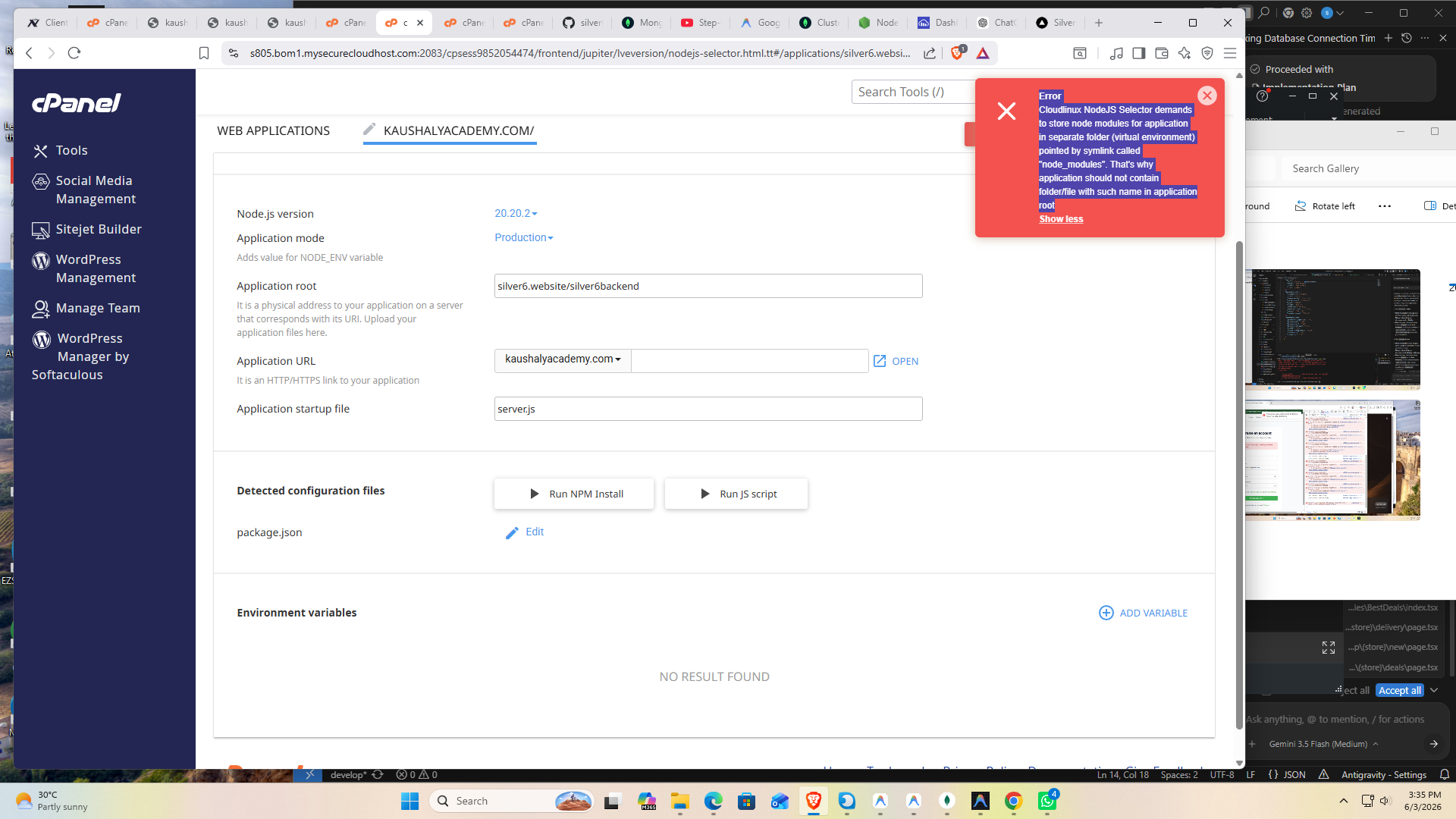Open WhatsApp from taskbar
This screenshot has width=1456, height=819.
pyautogui.click(x=1048, y=801)
